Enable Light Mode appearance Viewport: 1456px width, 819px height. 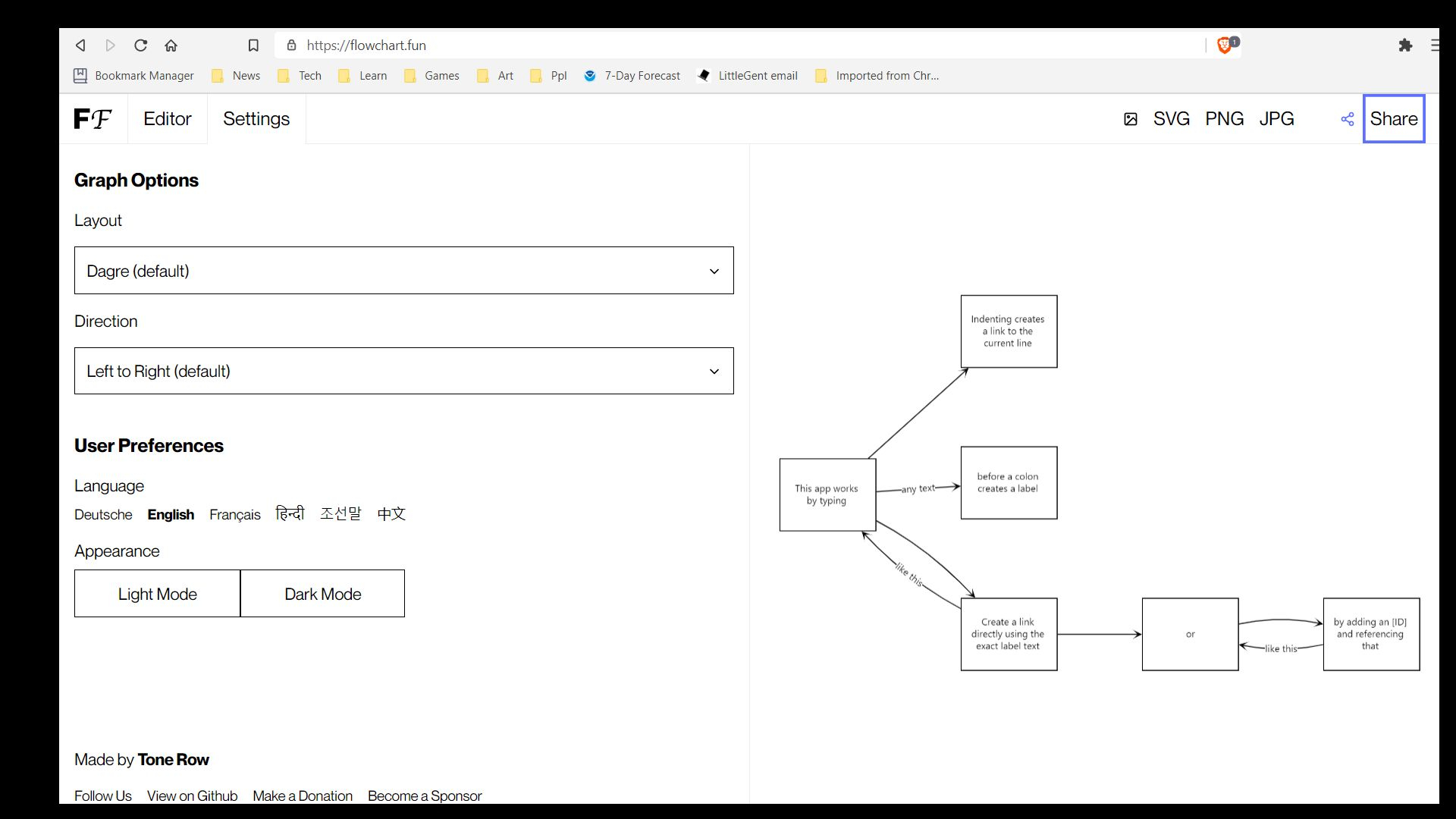pos(157,594)
